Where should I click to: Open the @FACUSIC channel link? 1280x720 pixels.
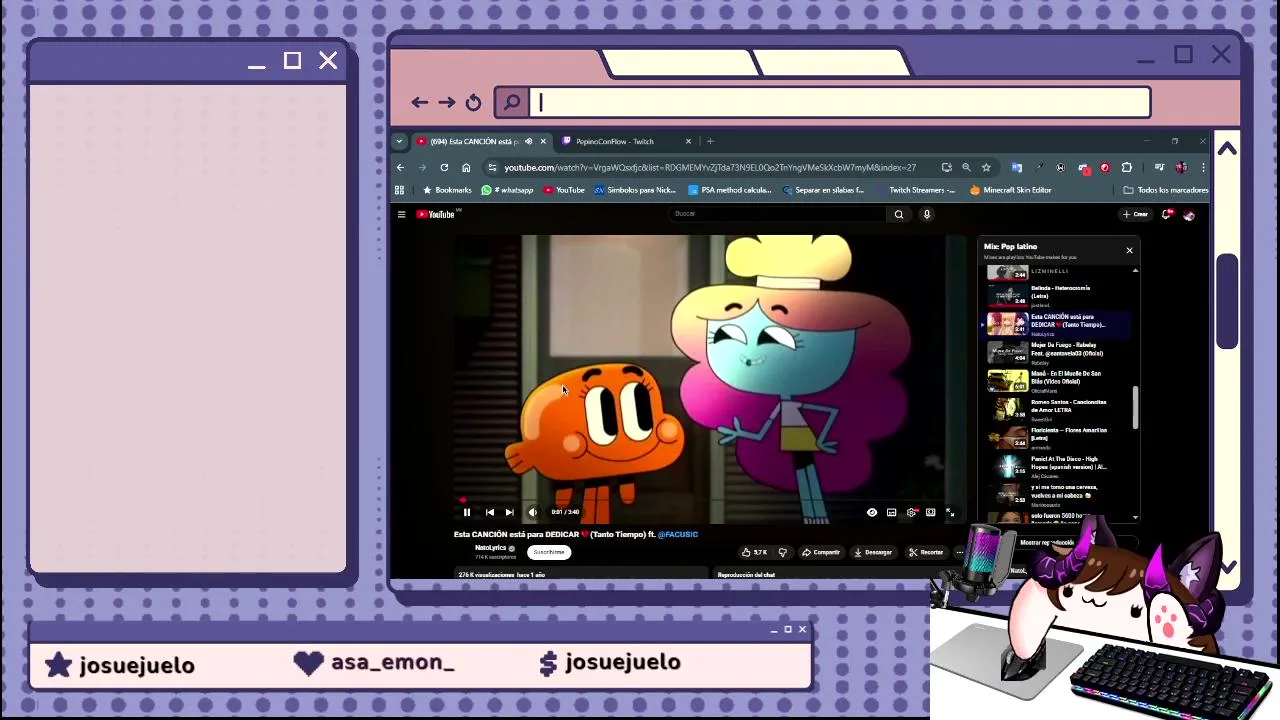tap(678, 534)
